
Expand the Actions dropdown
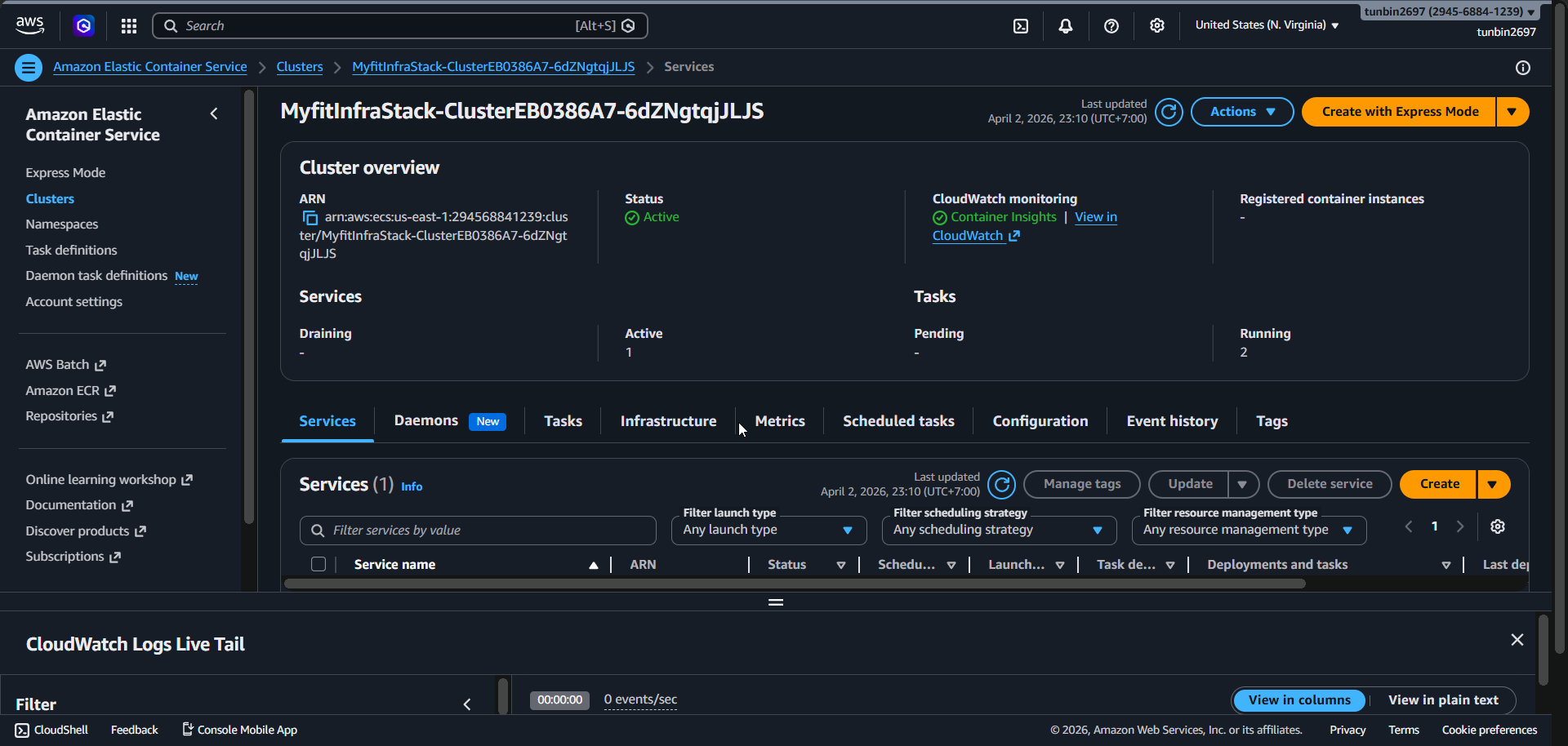[1241, 111]
